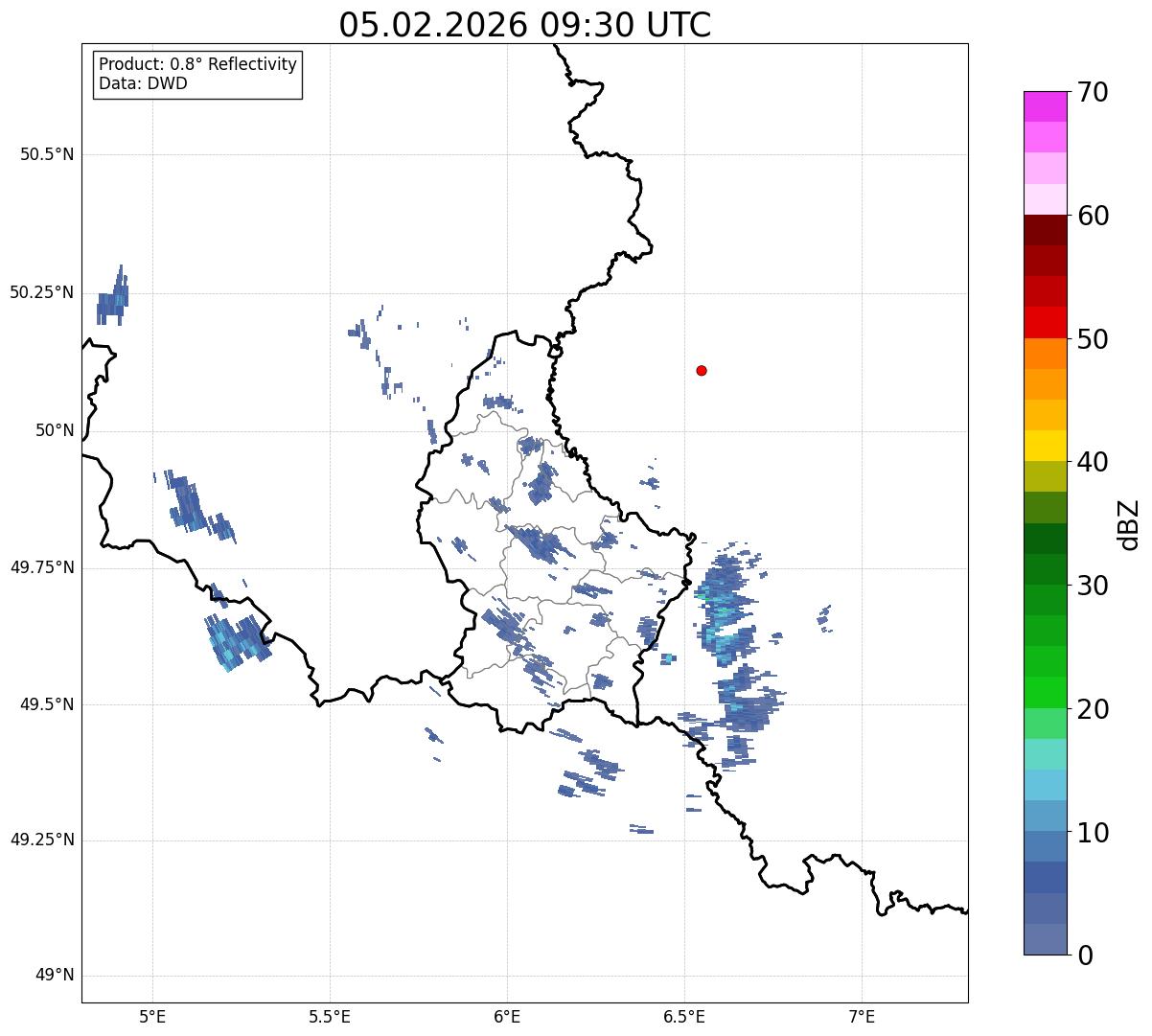Viewport: 1152px width, 1036px height.
Task: Click the '49.5°N' latitude label
Action: pos(47,704)
